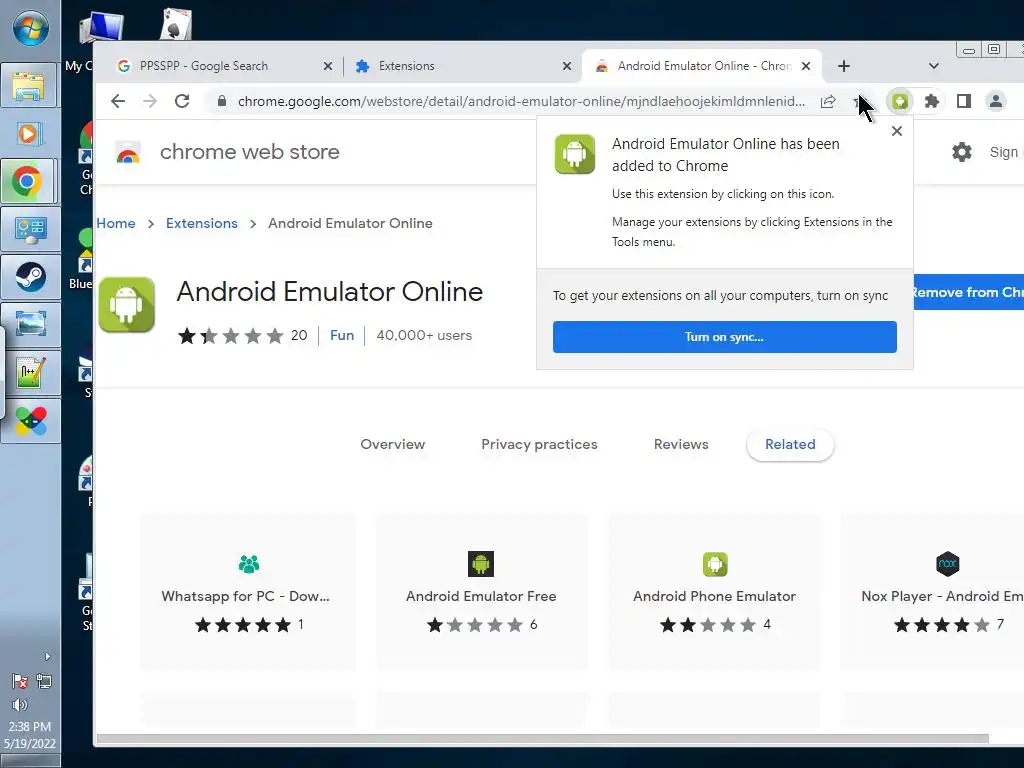The image size is (1024, 768).
Task: Open the Extensions breadcrumb link
Action: pyautogui.click(x=202, y=223)
